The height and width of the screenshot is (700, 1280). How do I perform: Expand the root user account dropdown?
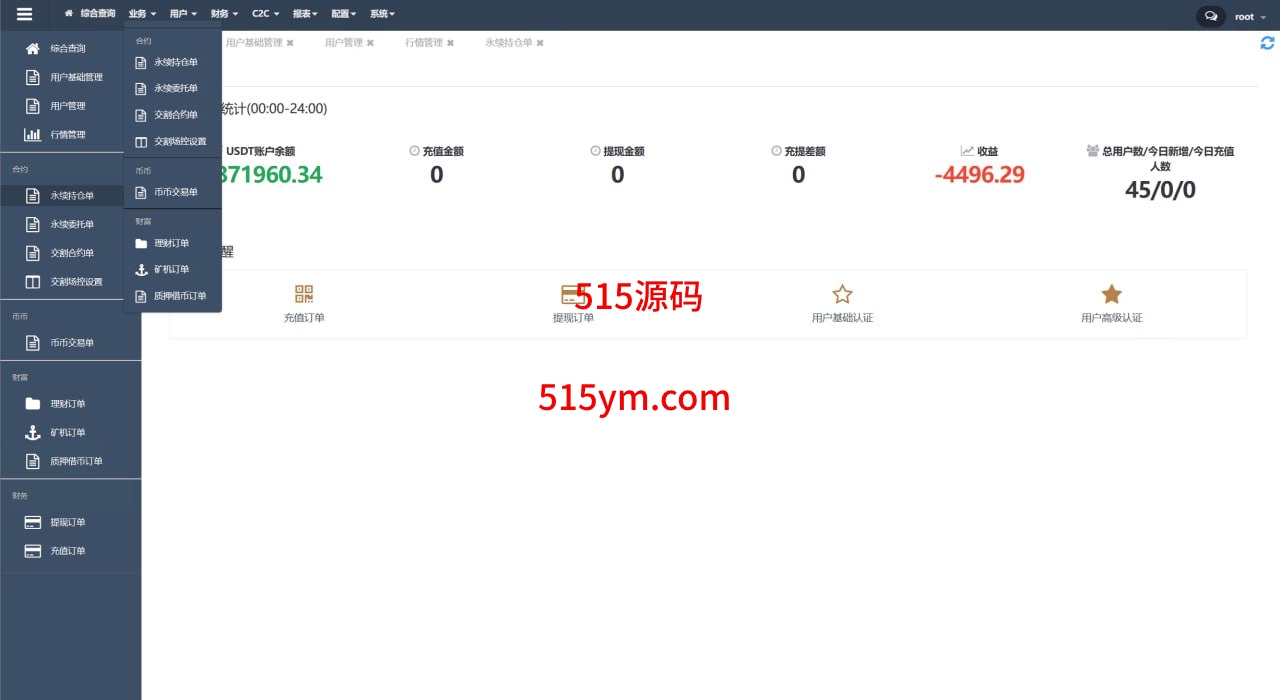pos(1249,17)
